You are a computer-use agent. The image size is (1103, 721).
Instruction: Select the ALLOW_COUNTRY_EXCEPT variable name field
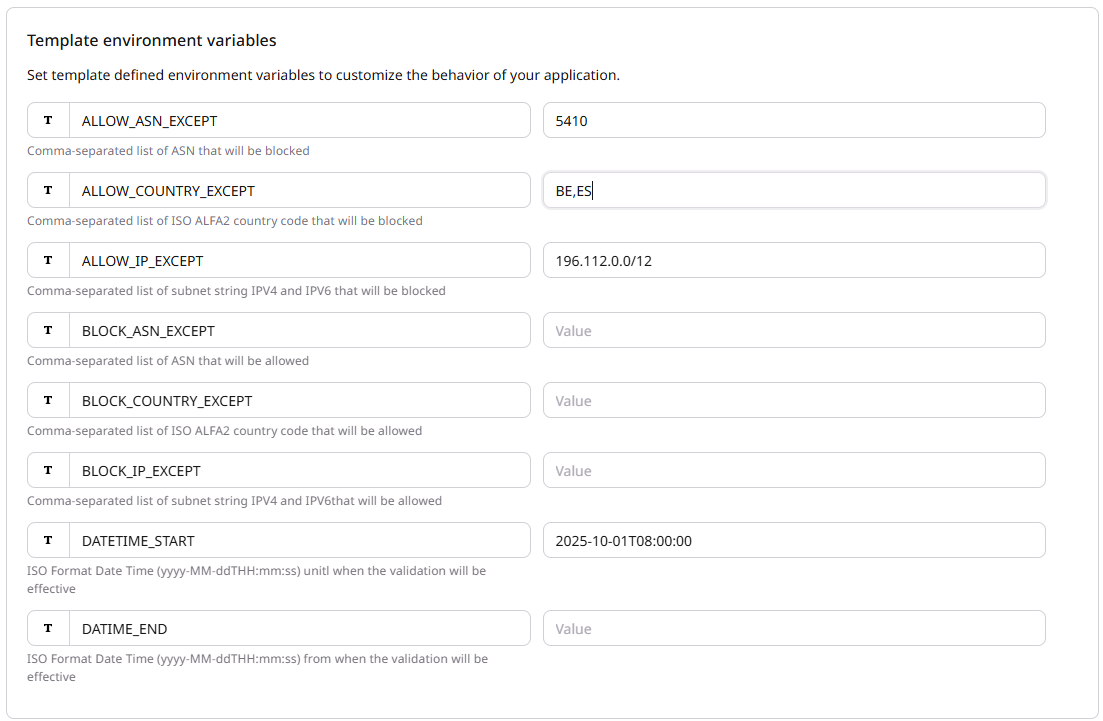299,190
